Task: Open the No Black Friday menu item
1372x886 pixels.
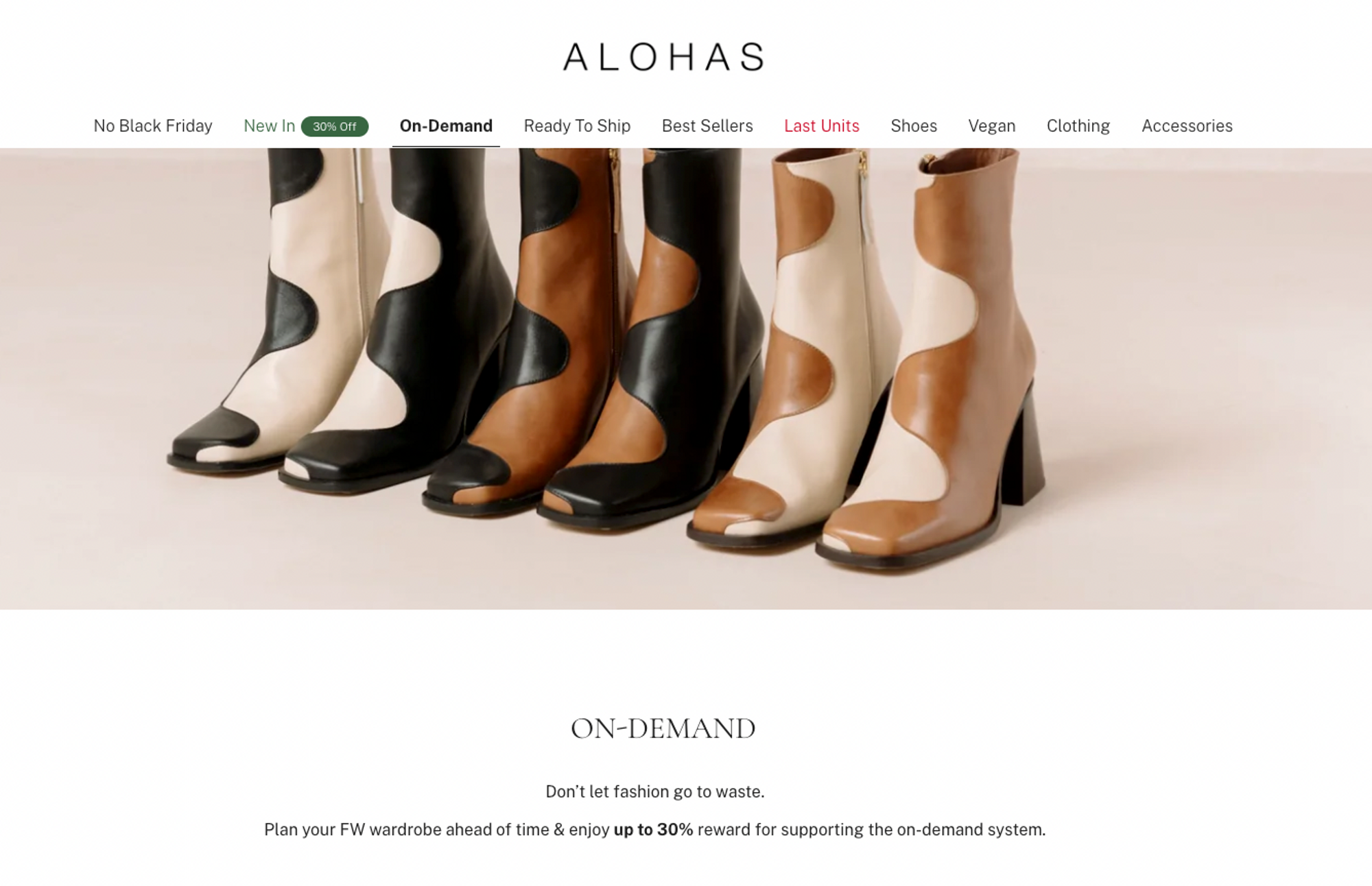Action: click(153, 126)
